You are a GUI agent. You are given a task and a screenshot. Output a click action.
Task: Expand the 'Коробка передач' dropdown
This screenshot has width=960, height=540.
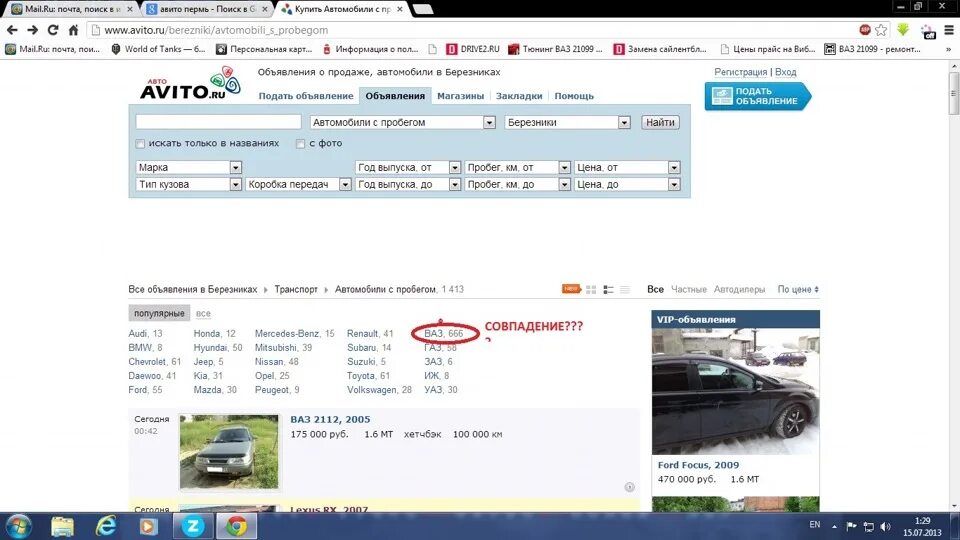[298, 184]
